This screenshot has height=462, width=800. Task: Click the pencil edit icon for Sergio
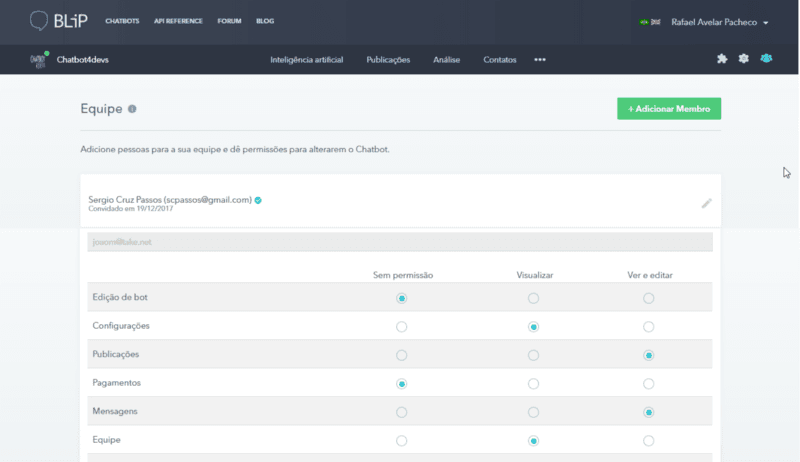click(x=706, y=203)
